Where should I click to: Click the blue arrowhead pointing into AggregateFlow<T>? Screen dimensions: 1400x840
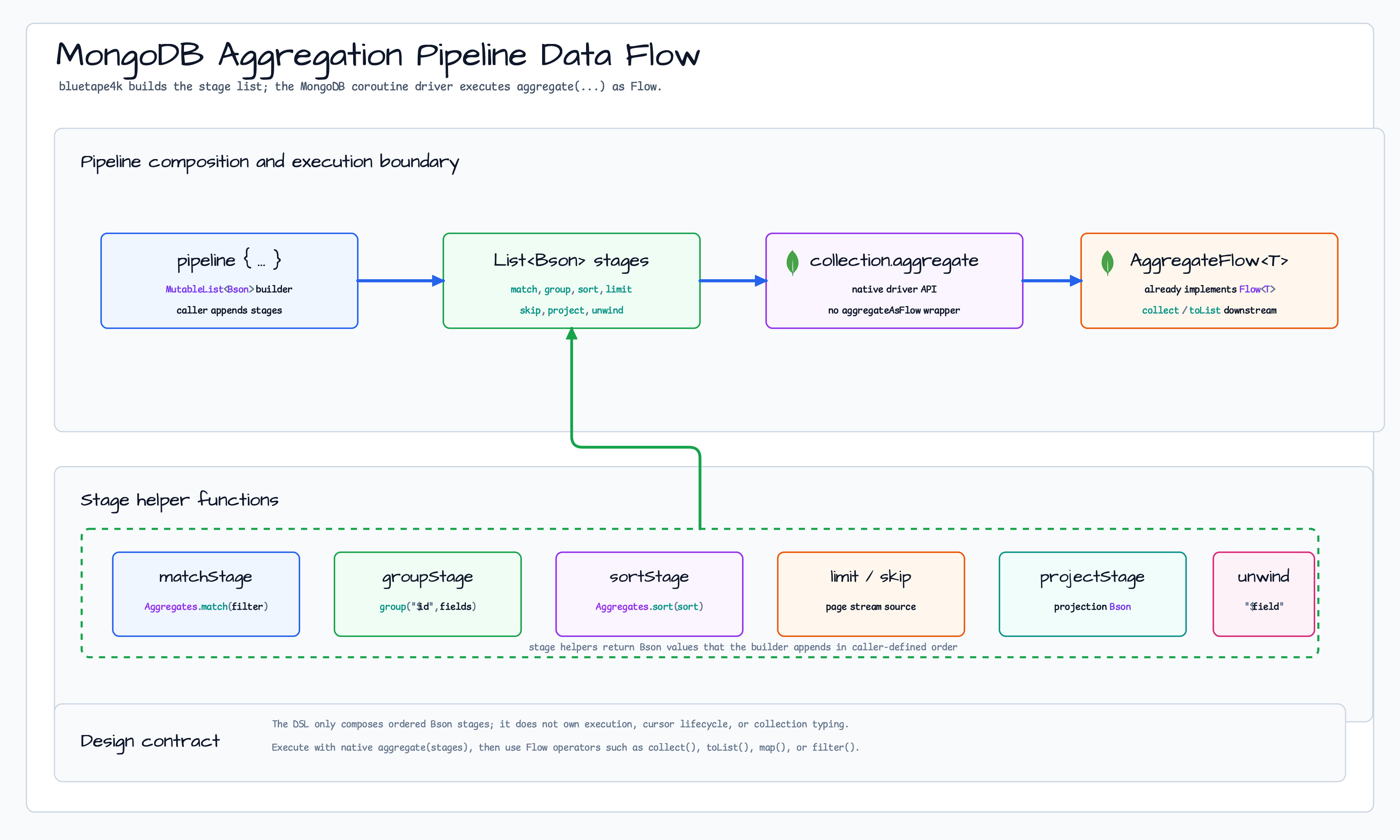pos(1076,281)
